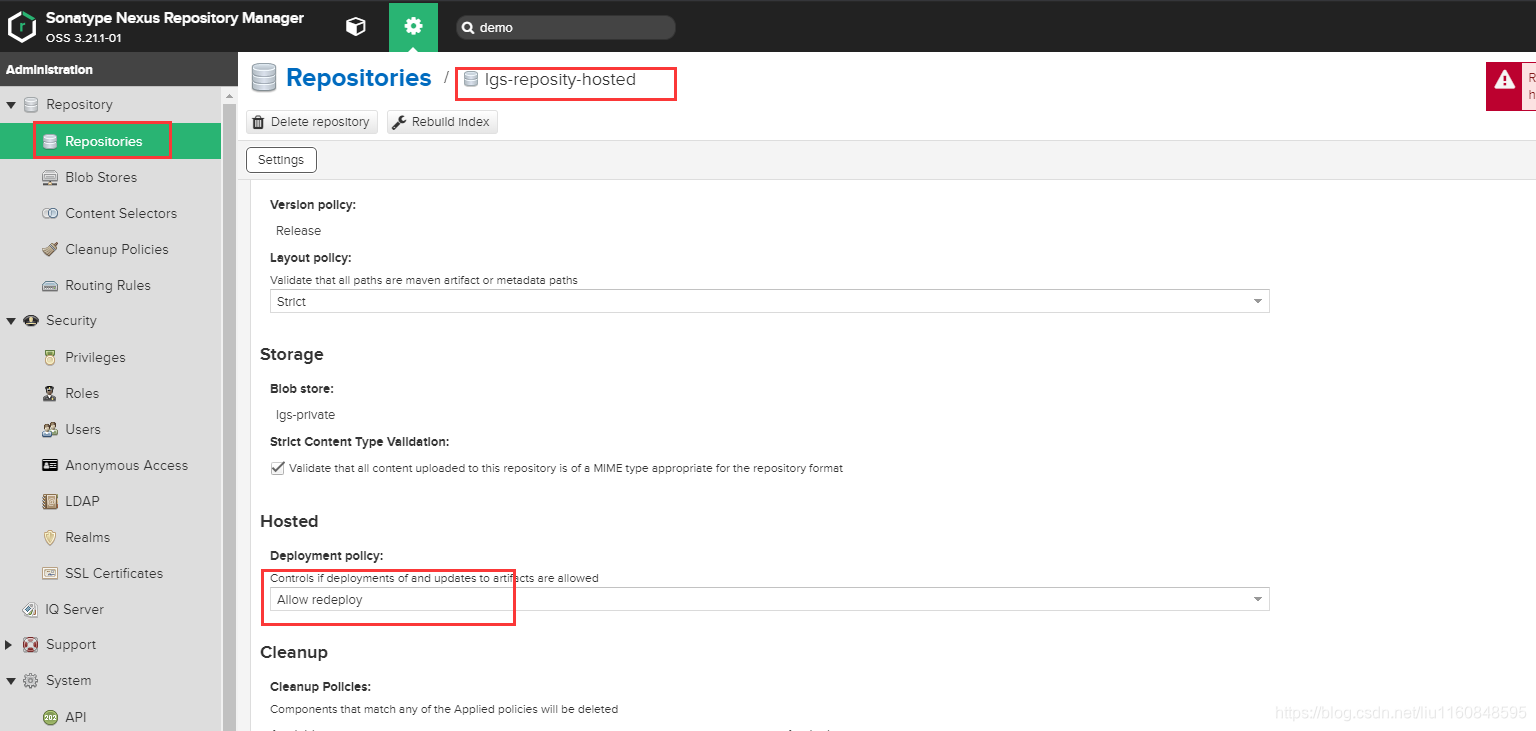The width and height of the screenshot is (1536, 731).
Task: Click the Hosted section heading
Action: click(x=289, y=521)
